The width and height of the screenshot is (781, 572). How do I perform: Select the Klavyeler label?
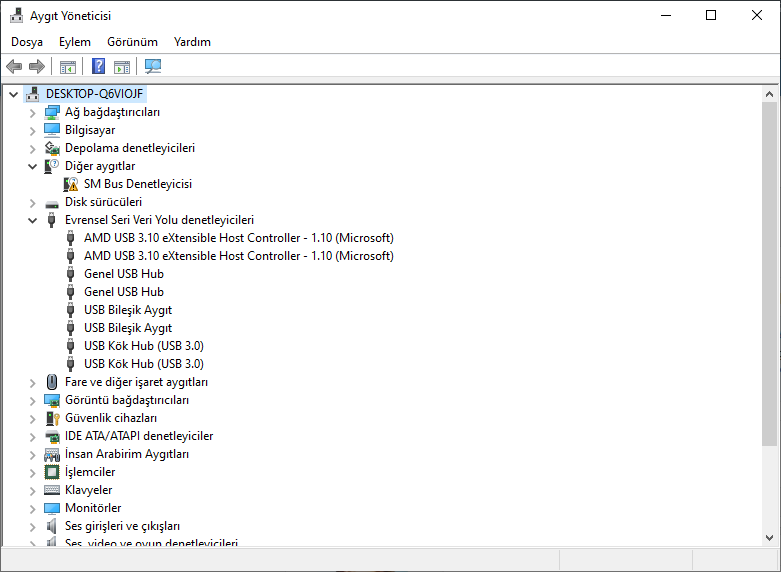coord(89,490)
